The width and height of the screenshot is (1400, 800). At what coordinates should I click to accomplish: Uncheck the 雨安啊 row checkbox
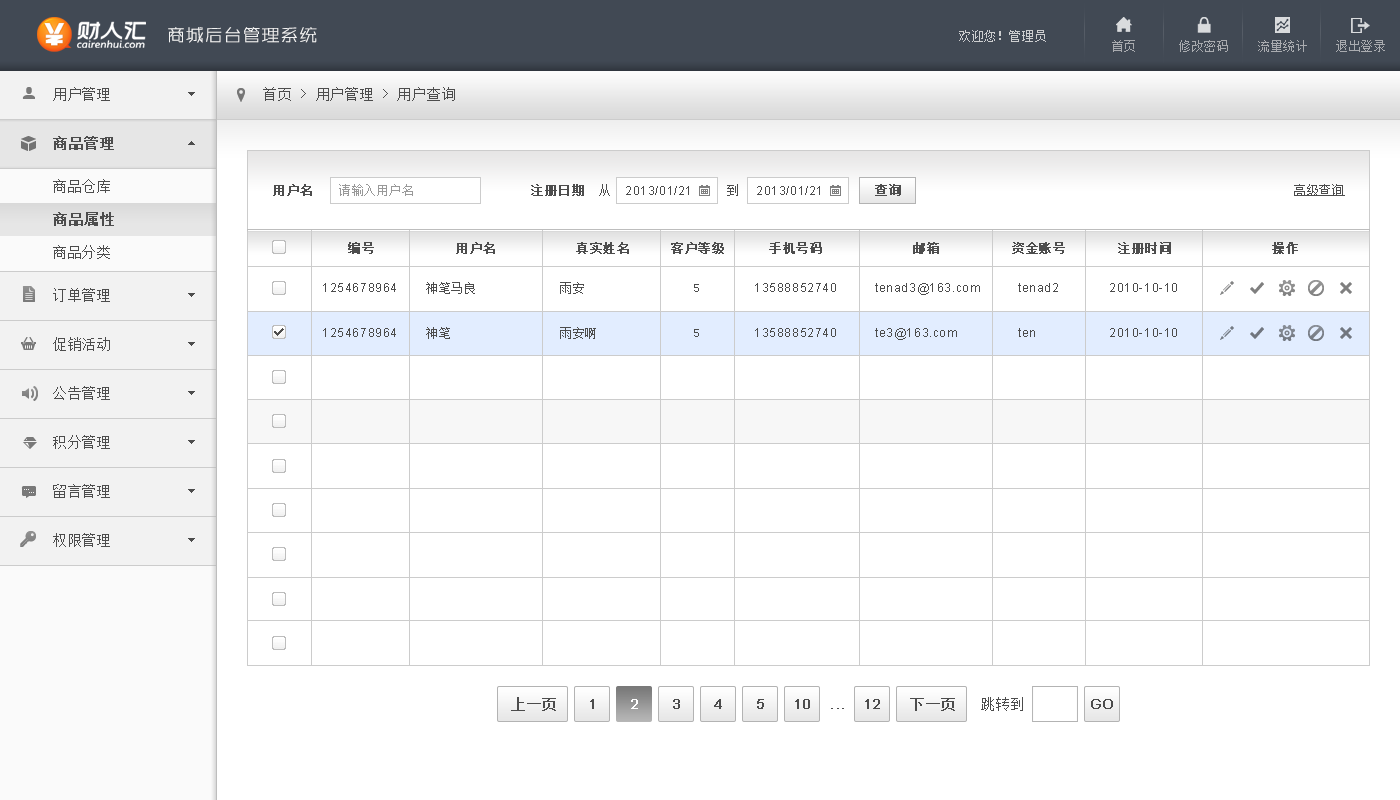point(279,332)
